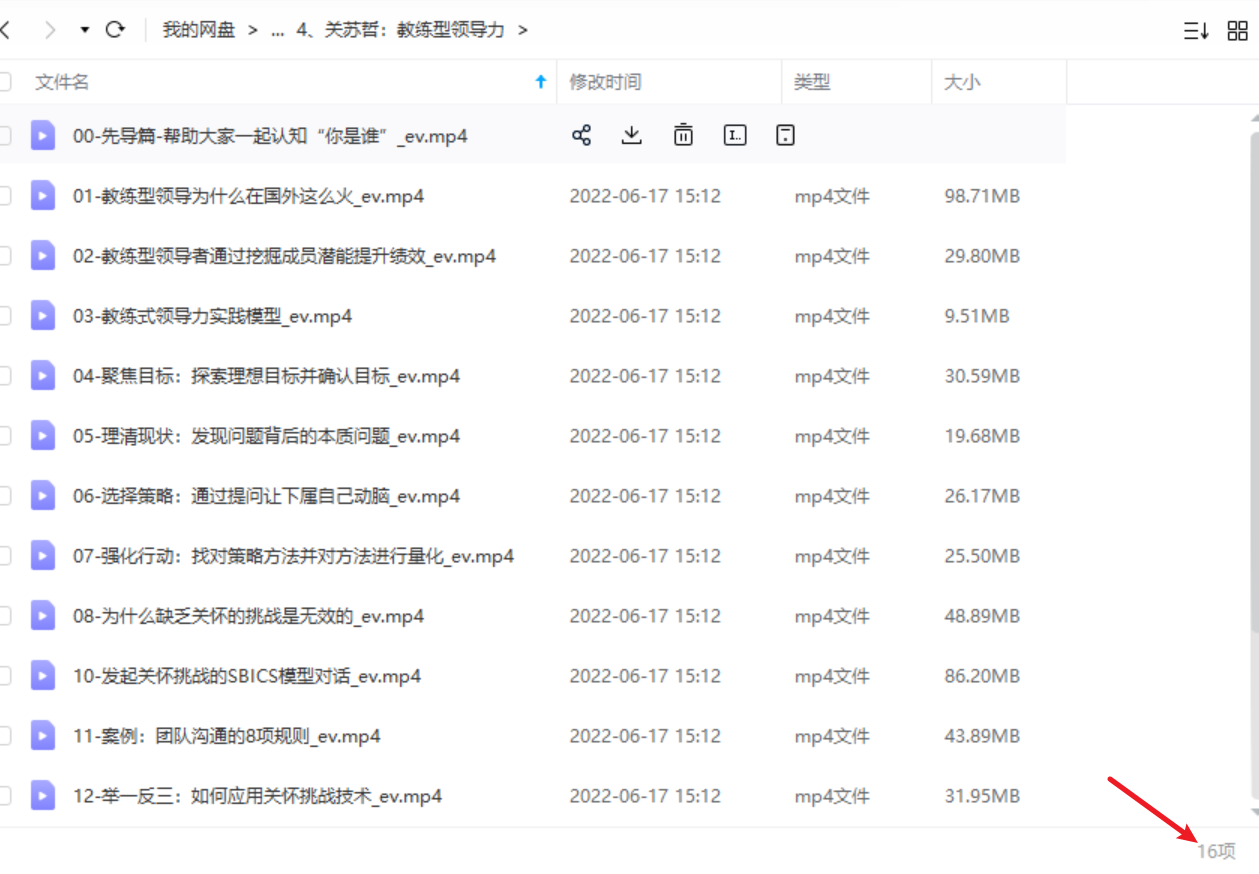Click the video icon of 02-教练型领导者 file
Viewport: 1259px width, 874px height.
pyautogui.click(x=42, y=255)
